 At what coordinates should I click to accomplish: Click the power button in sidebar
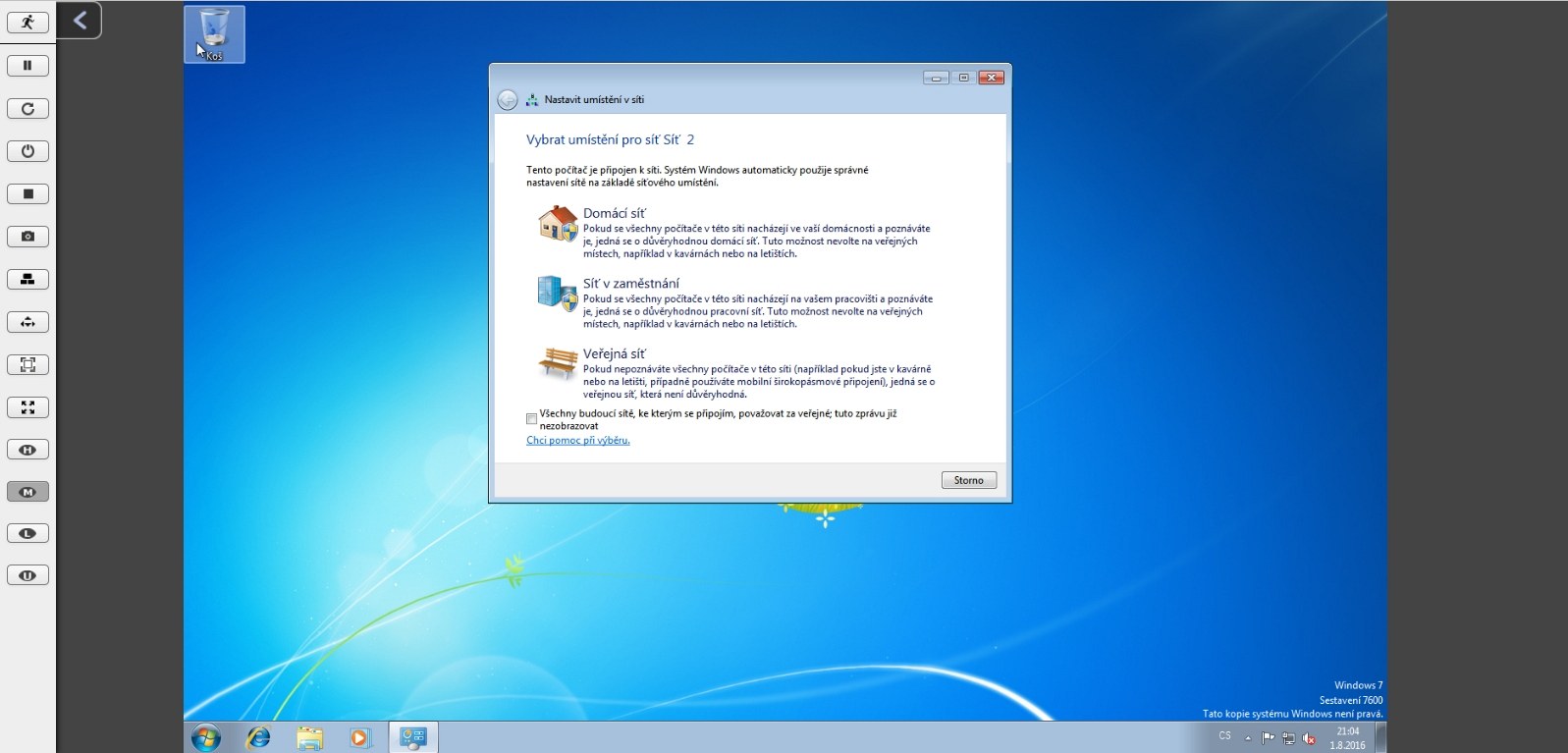(27, 151)
